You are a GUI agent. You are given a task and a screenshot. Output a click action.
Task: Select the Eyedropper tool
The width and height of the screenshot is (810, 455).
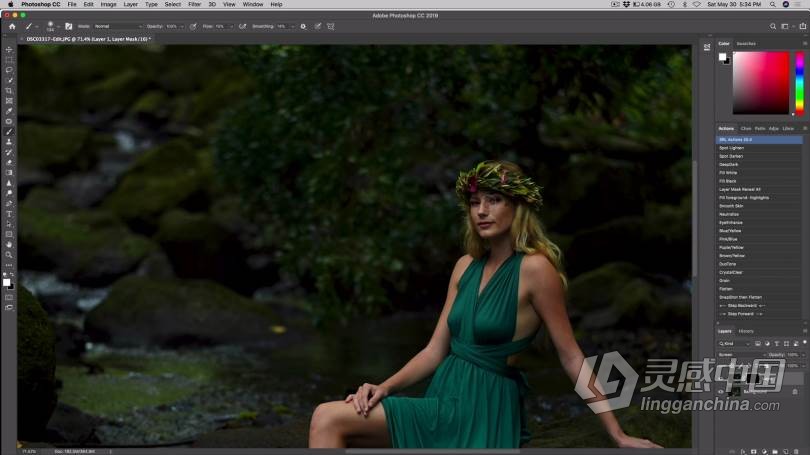point(9,111)
